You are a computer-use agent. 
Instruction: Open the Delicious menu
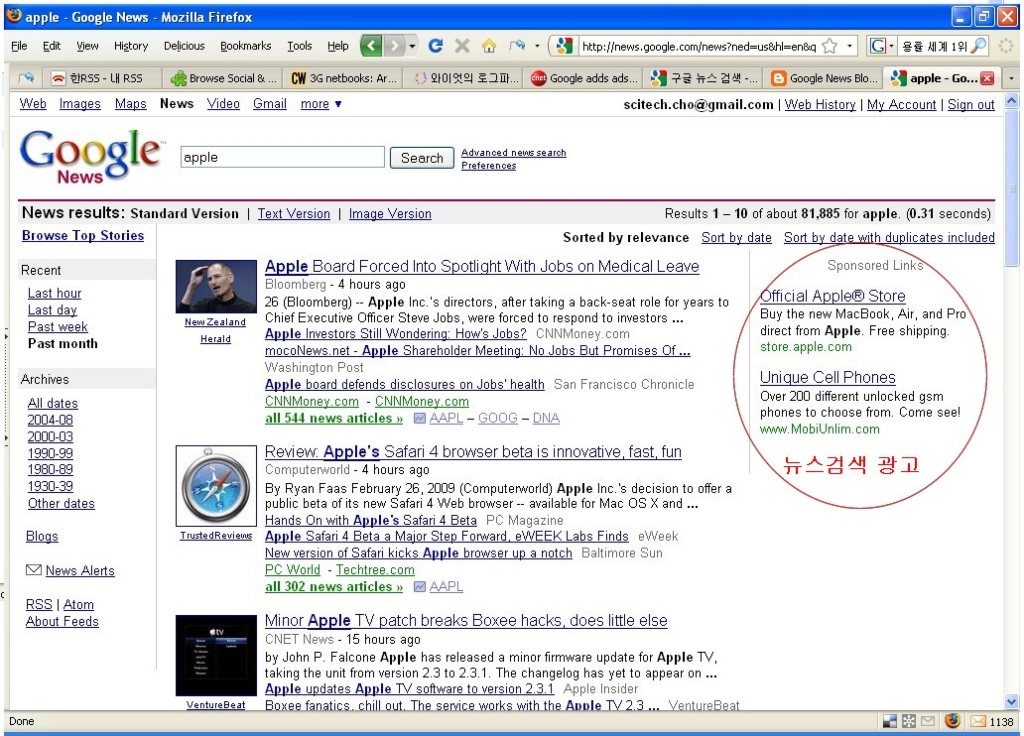pos(184,46)
